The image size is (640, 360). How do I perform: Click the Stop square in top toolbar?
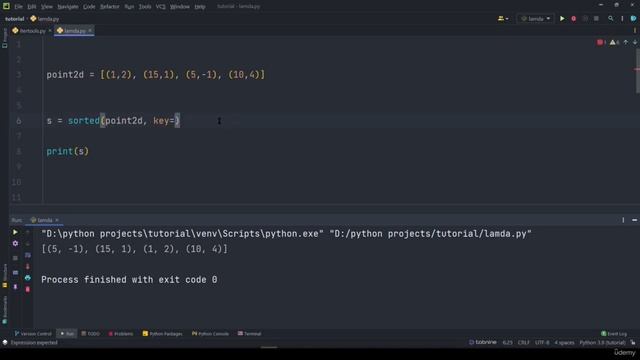click(x=596, y=18)
